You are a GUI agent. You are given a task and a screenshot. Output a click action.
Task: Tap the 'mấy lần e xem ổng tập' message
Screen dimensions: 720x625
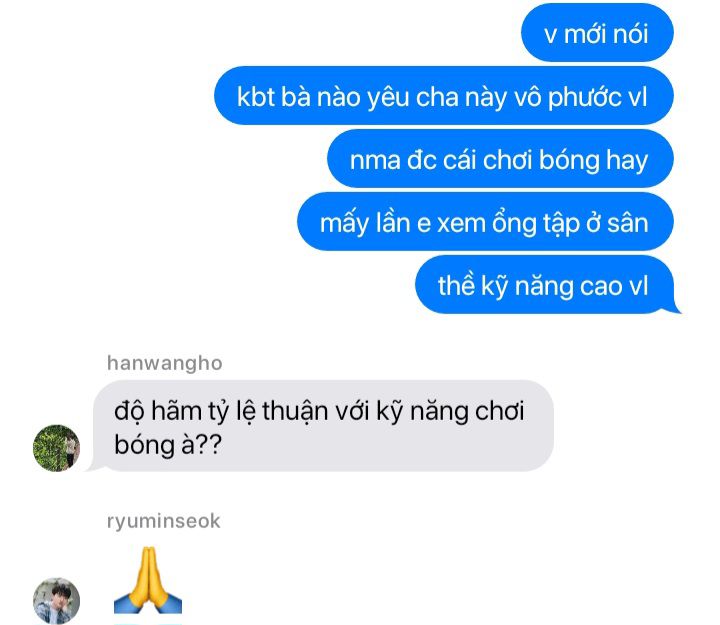(x=485, y=222)
